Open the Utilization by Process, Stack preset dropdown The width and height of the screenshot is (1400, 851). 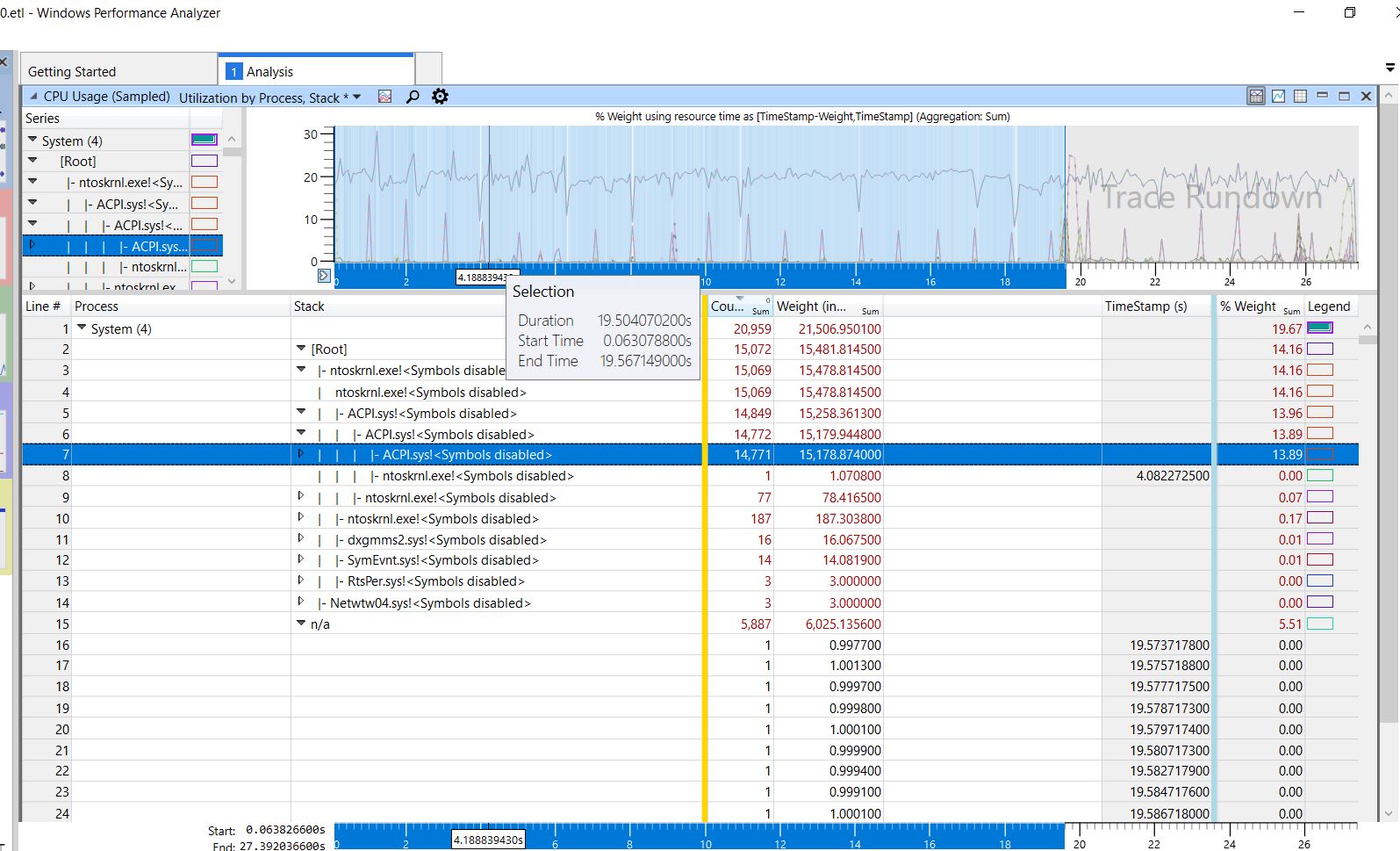356,97
